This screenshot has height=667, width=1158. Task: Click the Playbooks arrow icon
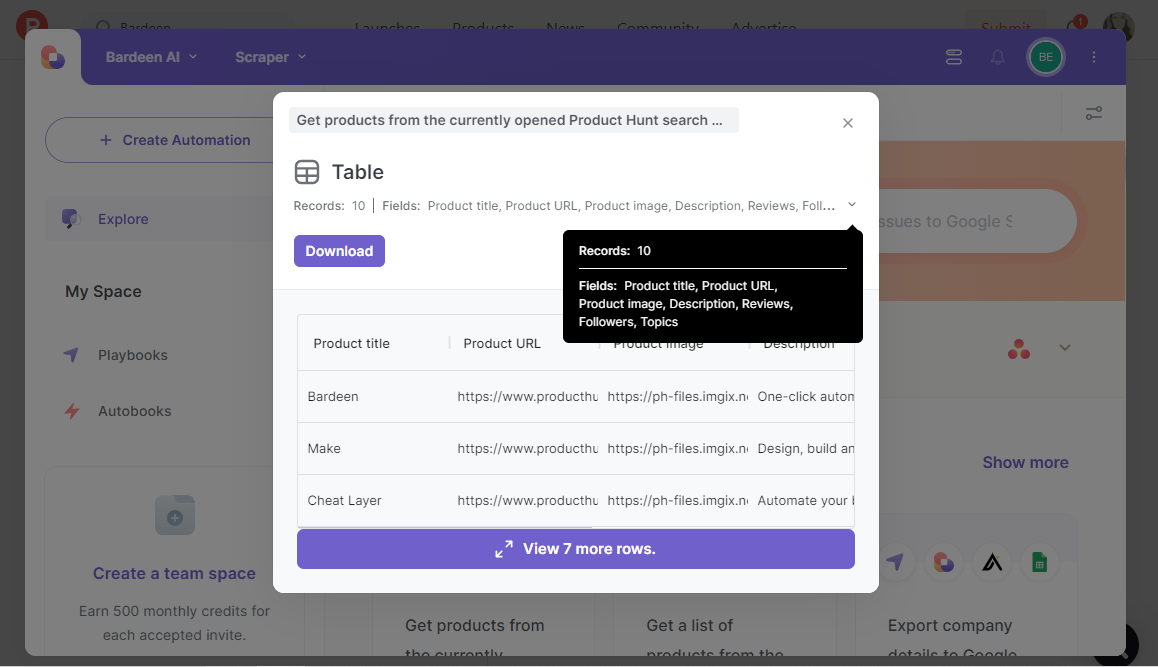71,355
